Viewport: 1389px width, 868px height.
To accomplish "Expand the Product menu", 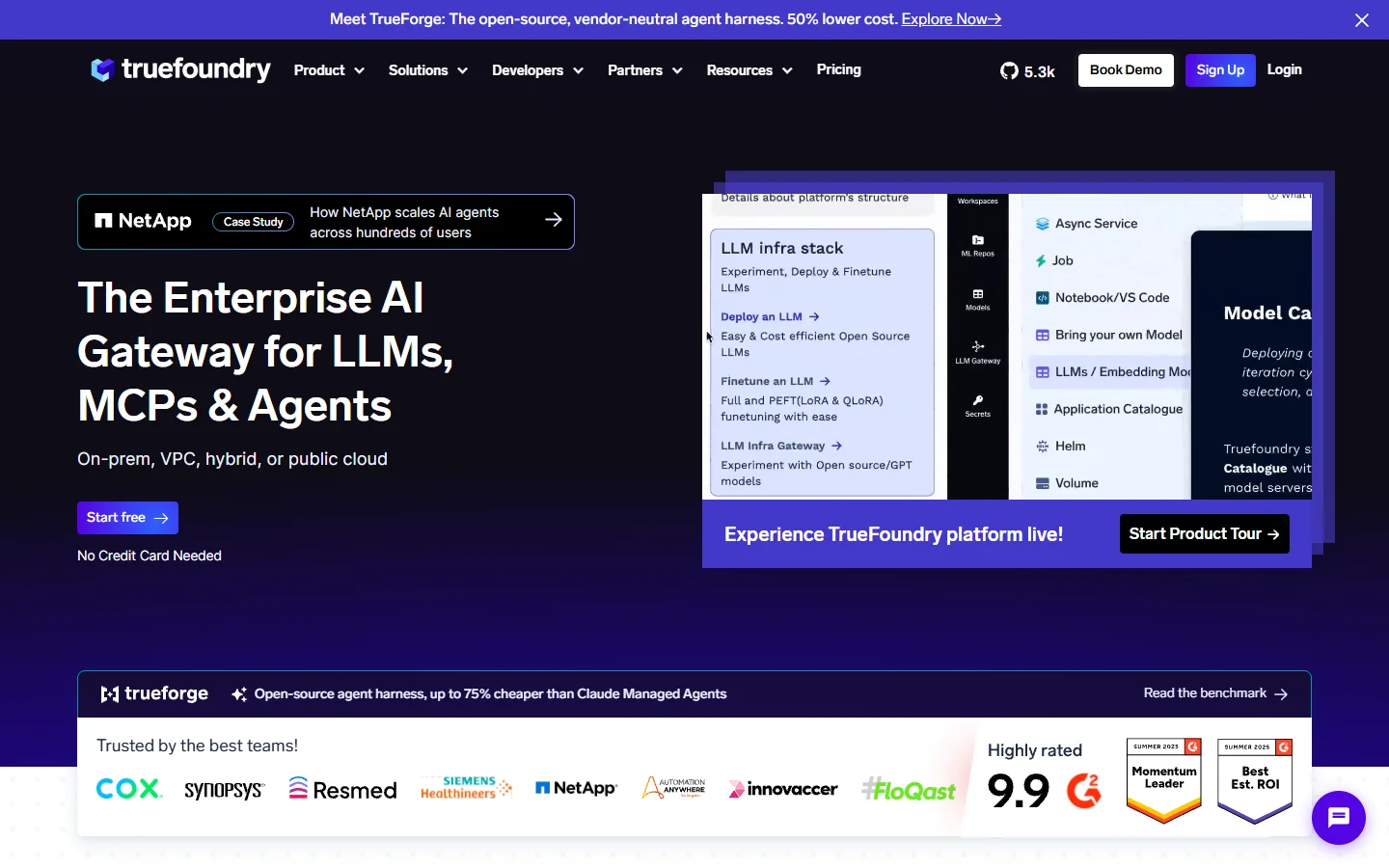I will click(x=329, y=70).
